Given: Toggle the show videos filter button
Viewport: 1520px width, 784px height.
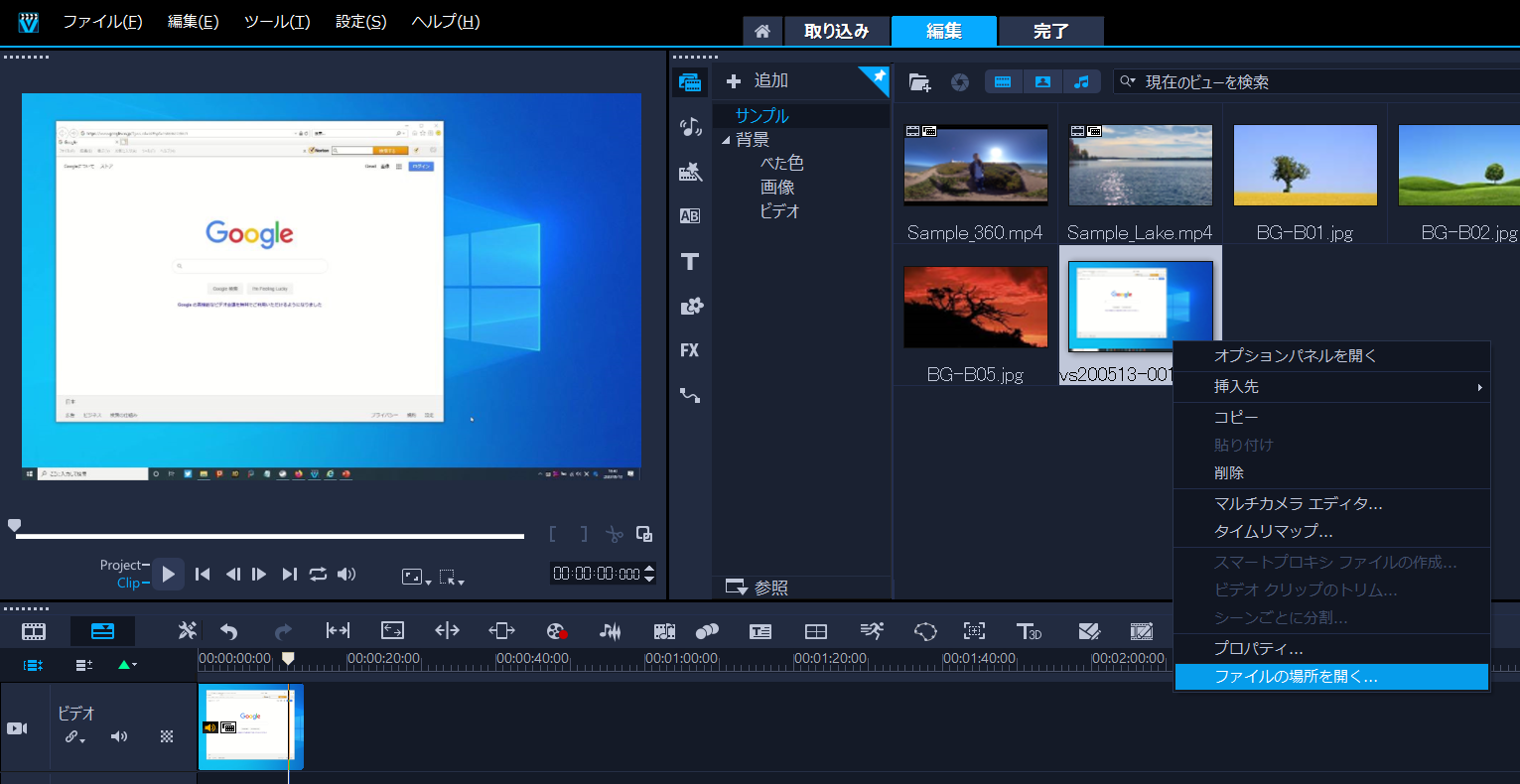Looking at the screenshot, I should tap(1003, 82).
